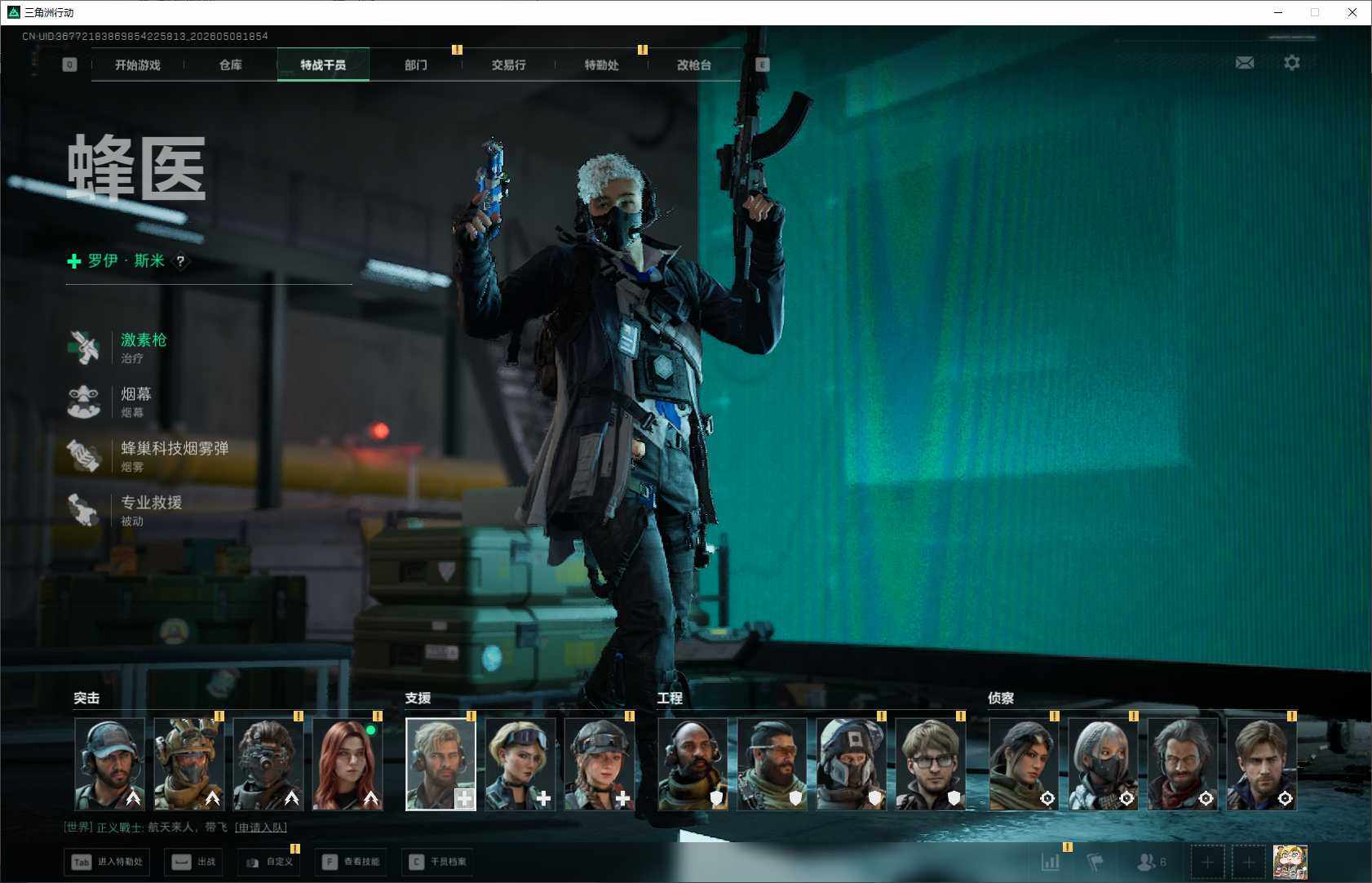Switch to the 开始游戏 tab

tap(138, 64)
